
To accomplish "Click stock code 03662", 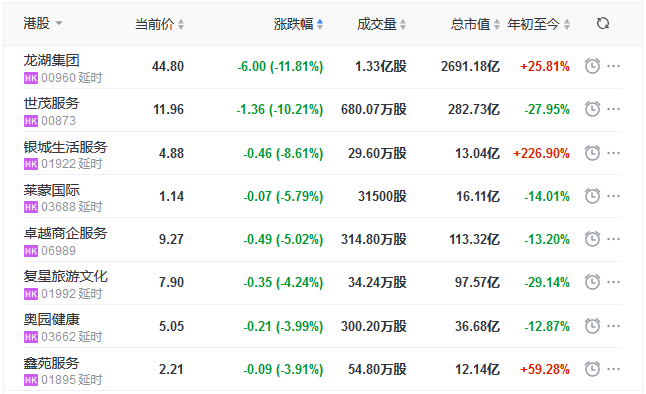I will [x=59, y=337].
